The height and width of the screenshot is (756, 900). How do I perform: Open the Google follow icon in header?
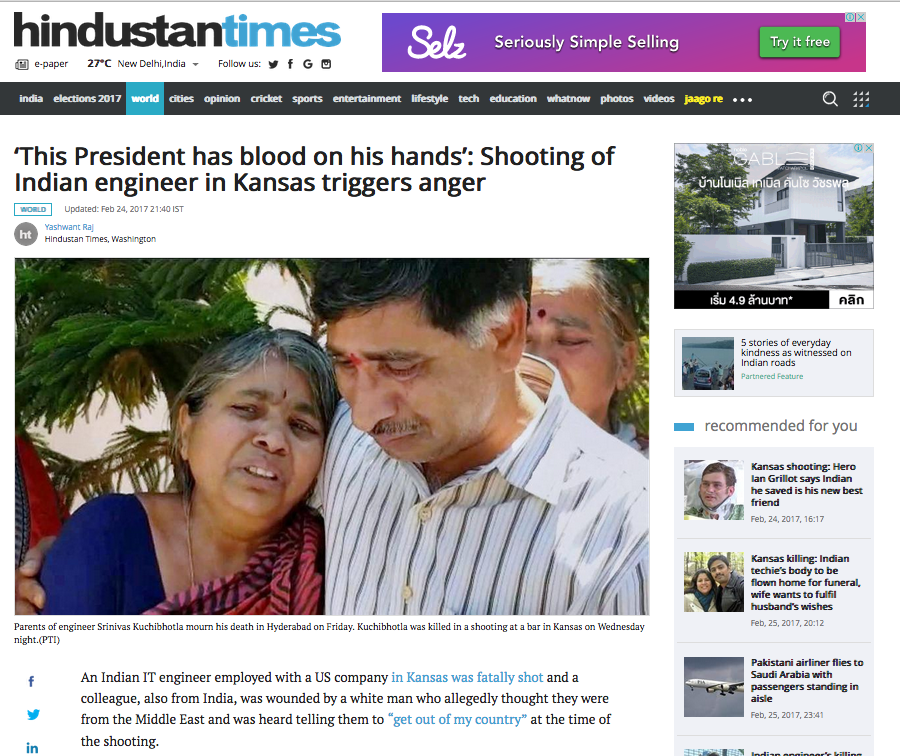click(x=308, y=64)
